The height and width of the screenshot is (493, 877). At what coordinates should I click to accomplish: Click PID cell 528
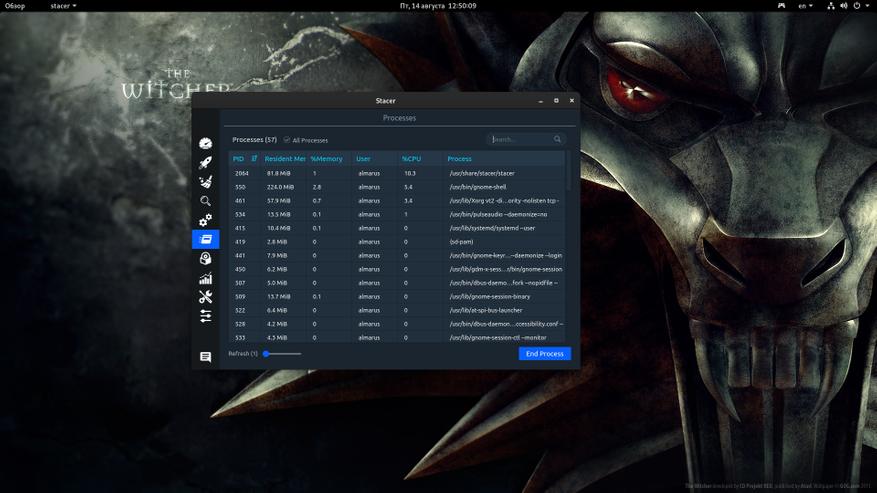(x=240, y=324)
